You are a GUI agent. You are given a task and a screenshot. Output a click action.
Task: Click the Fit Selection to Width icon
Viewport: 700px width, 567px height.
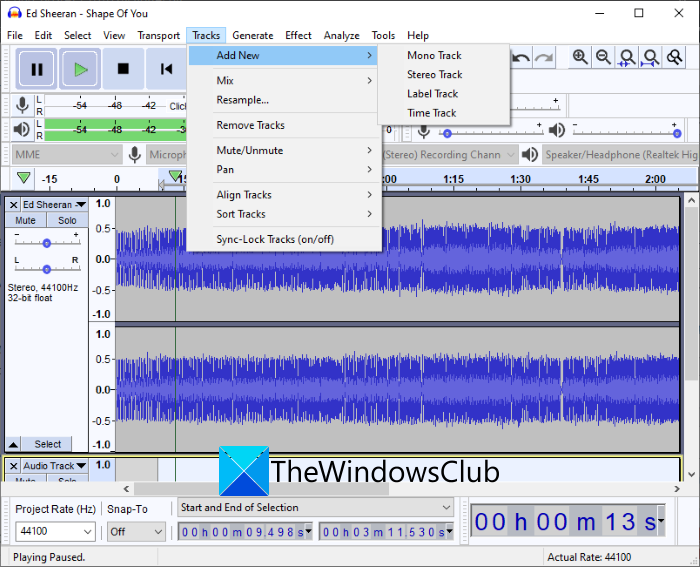click(627, 57)
